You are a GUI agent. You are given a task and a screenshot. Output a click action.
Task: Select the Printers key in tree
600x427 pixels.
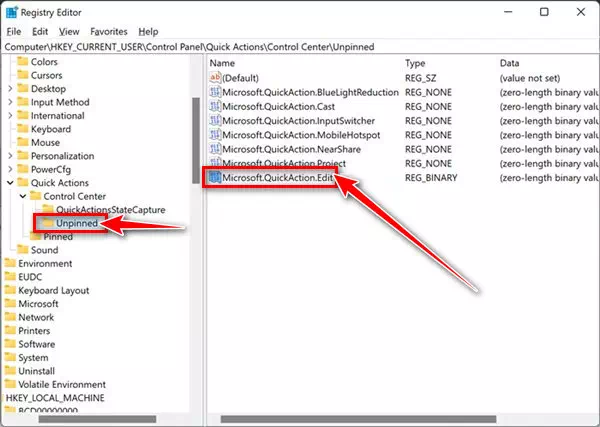pyautogui.click(x=34, y=331)
